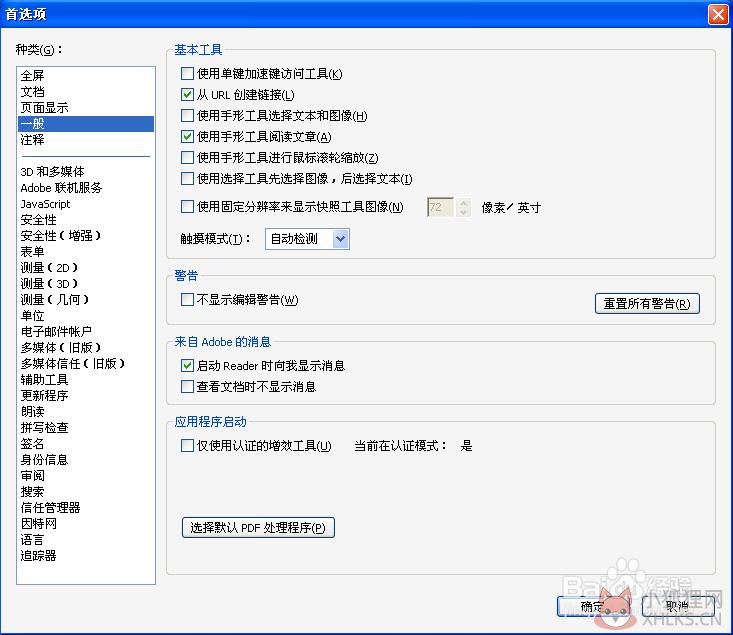Enable 使用单键加速键访问工具 checkbox

point(187,73)
